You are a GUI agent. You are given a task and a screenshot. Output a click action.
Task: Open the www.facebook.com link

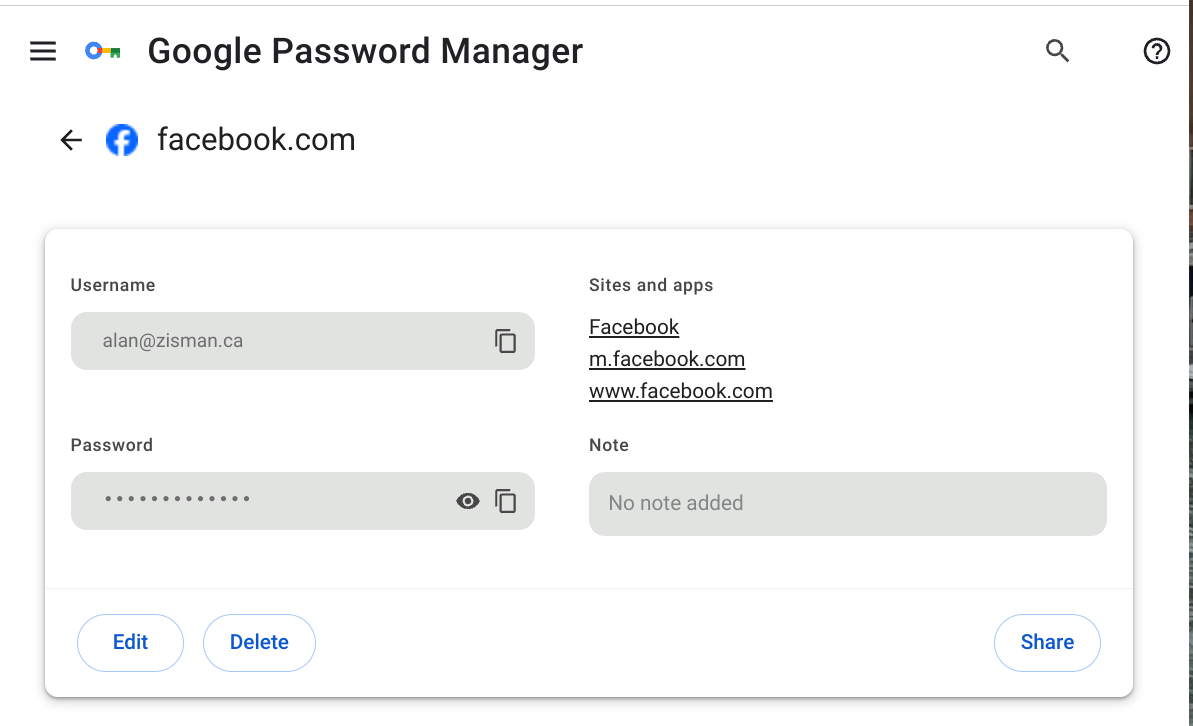click(680, 391)
